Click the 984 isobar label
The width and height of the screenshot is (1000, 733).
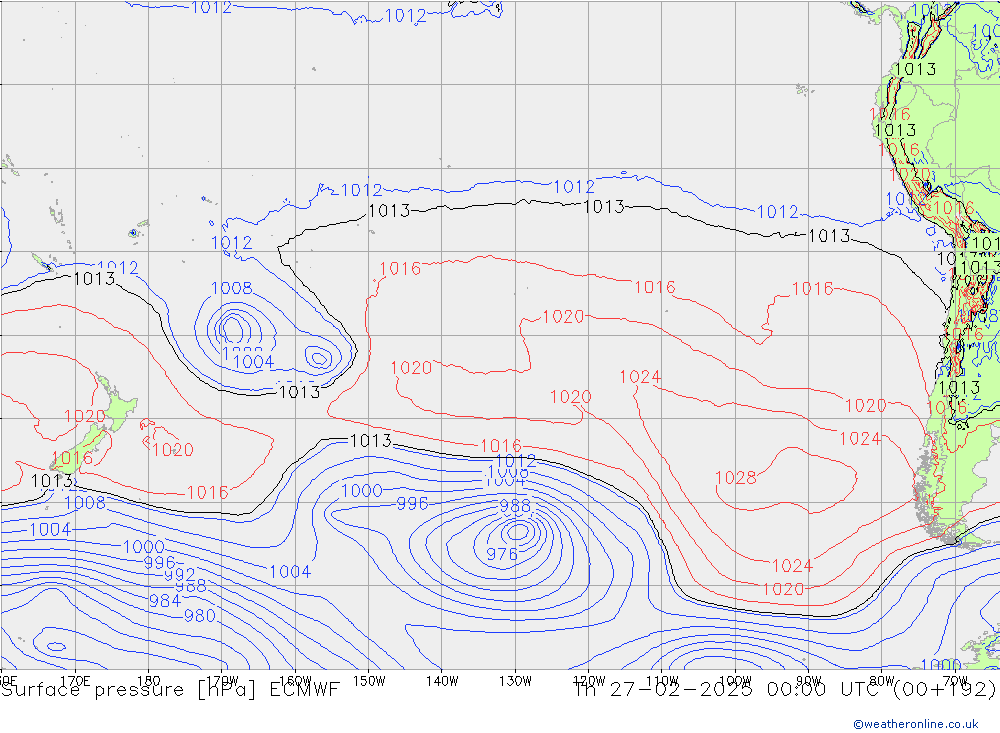[x=165, y=600]
